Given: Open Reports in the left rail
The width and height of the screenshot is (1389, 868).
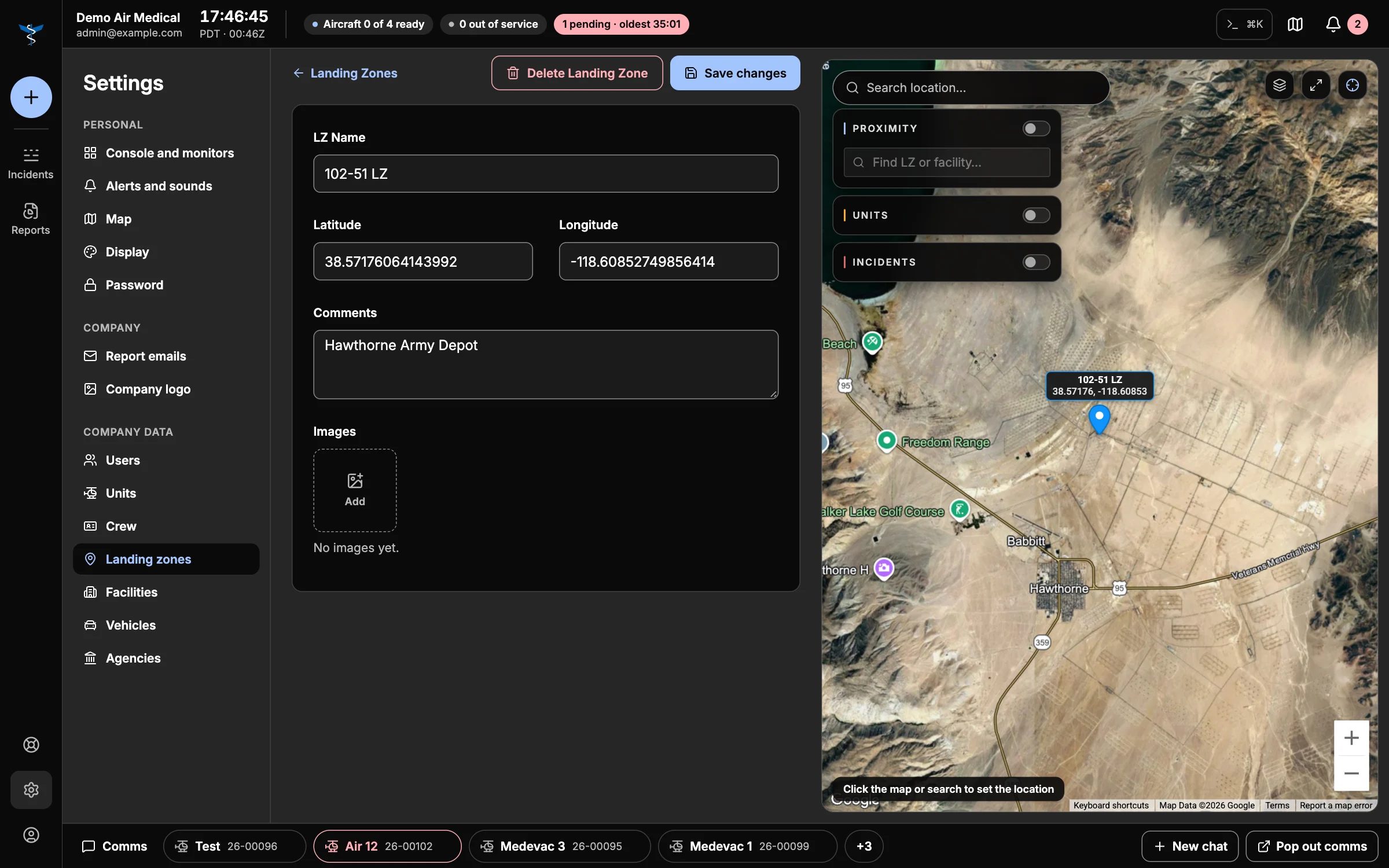Looking at the screenshot, I should click(31, 219).
